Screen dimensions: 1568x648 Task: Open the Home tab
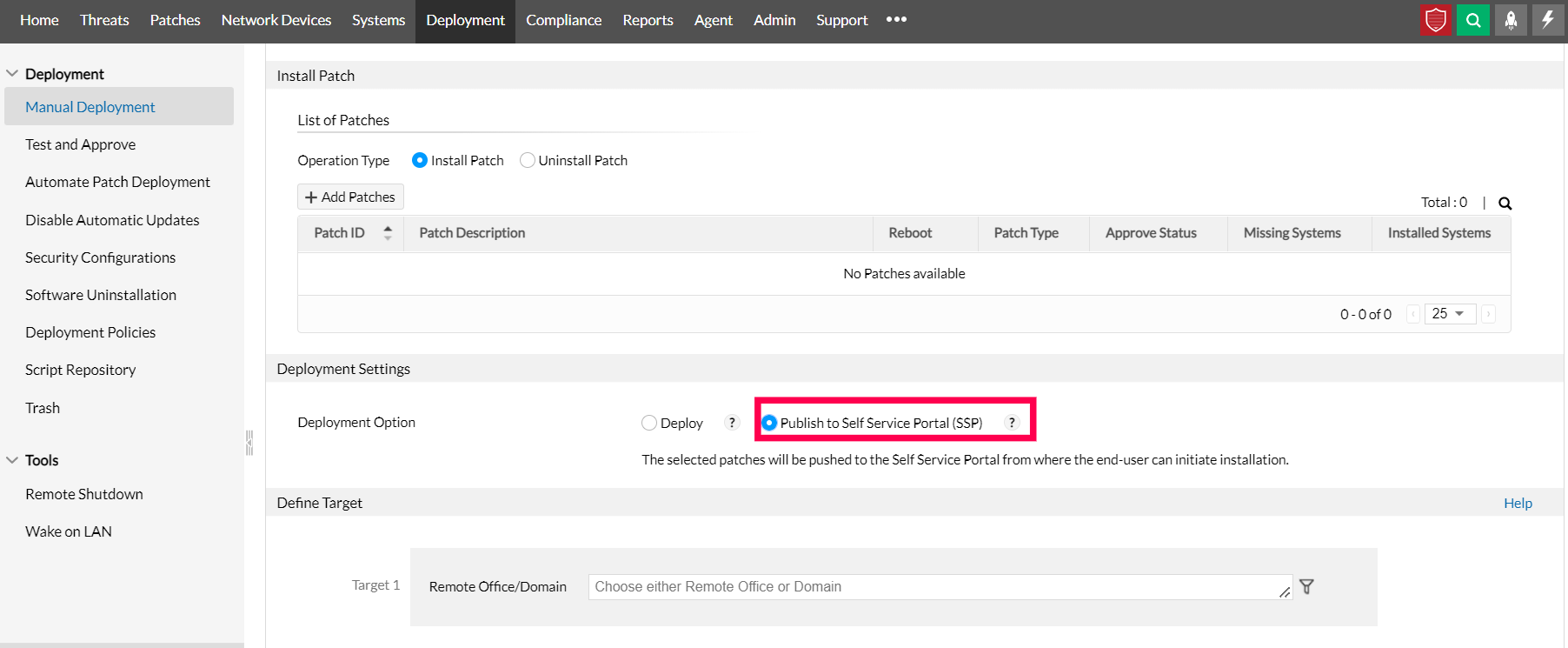pos(39,20)
